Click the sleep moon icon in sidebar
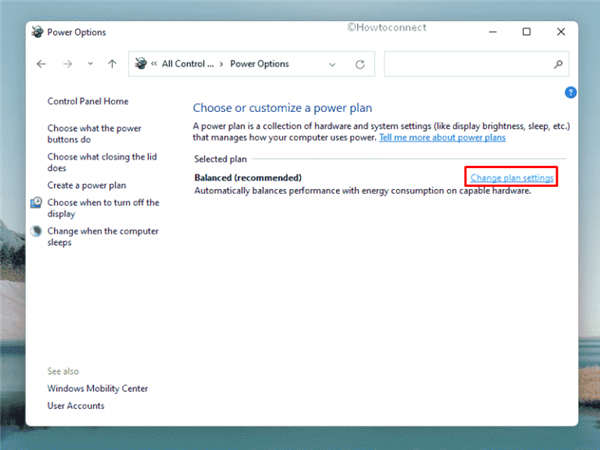 (36, 231)
